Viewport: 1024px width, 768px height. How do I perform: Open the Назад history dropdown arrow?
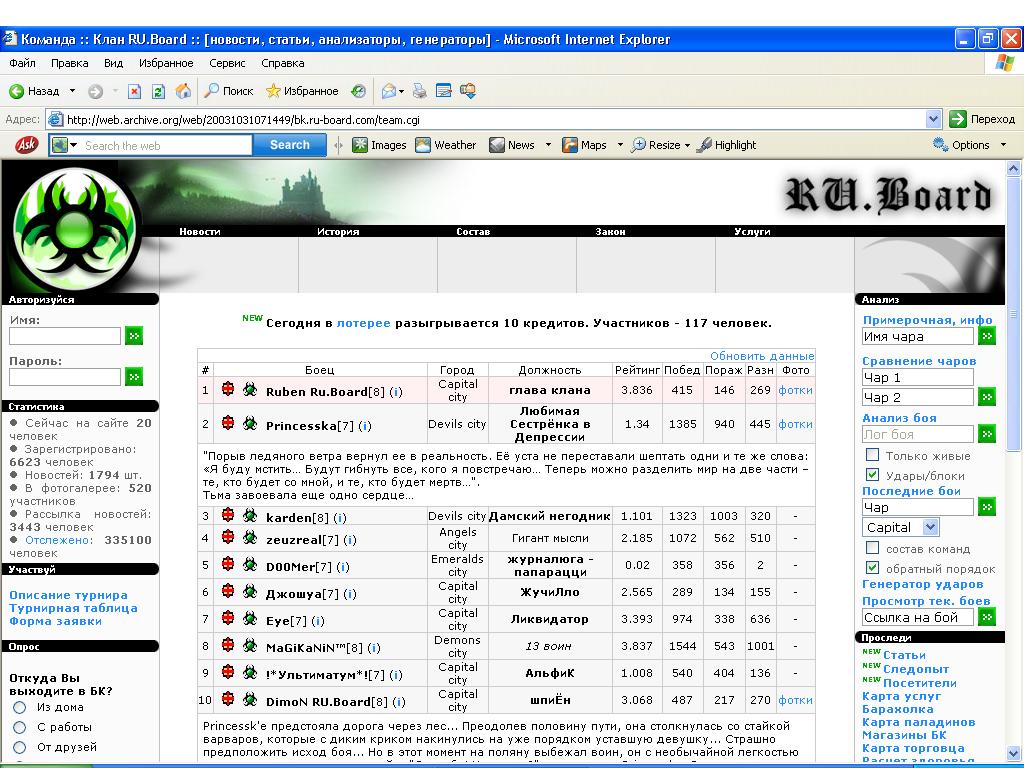pos(72,91)
